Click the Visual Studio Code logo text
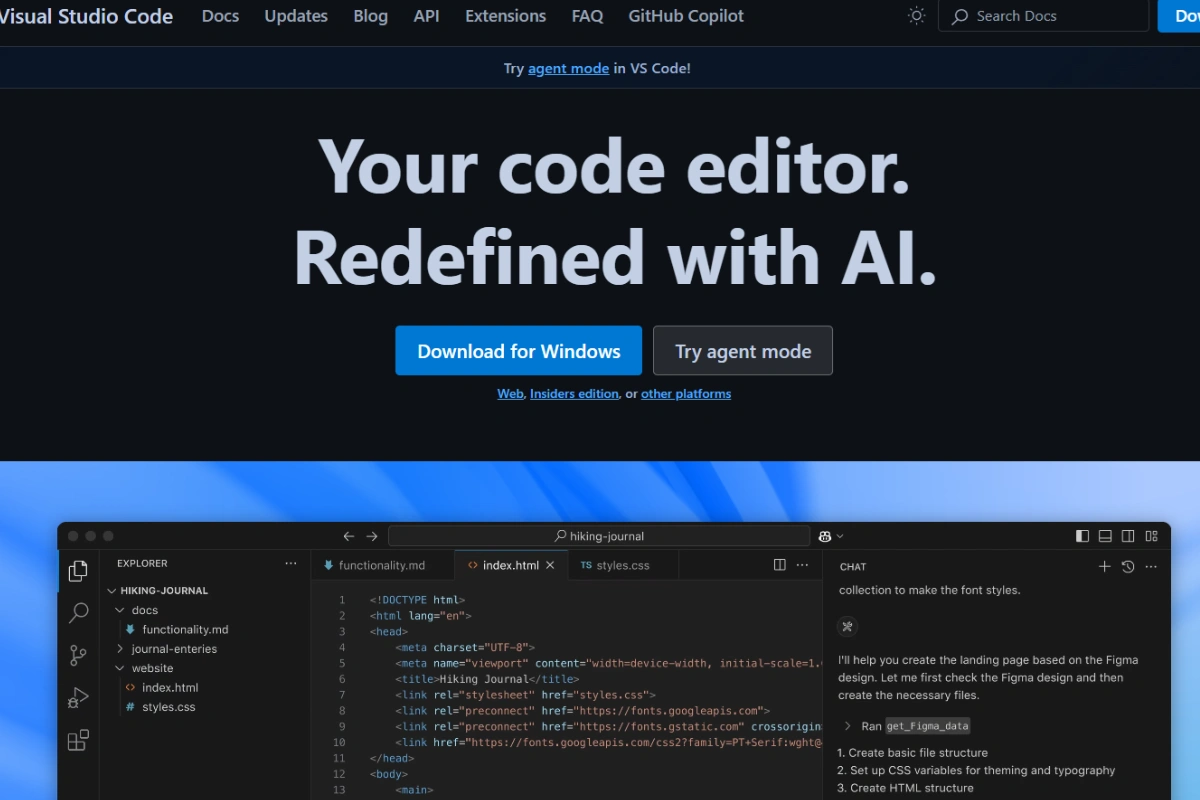Image resolution: width=1200 pixels, height=800 pixels. [86, 16]
